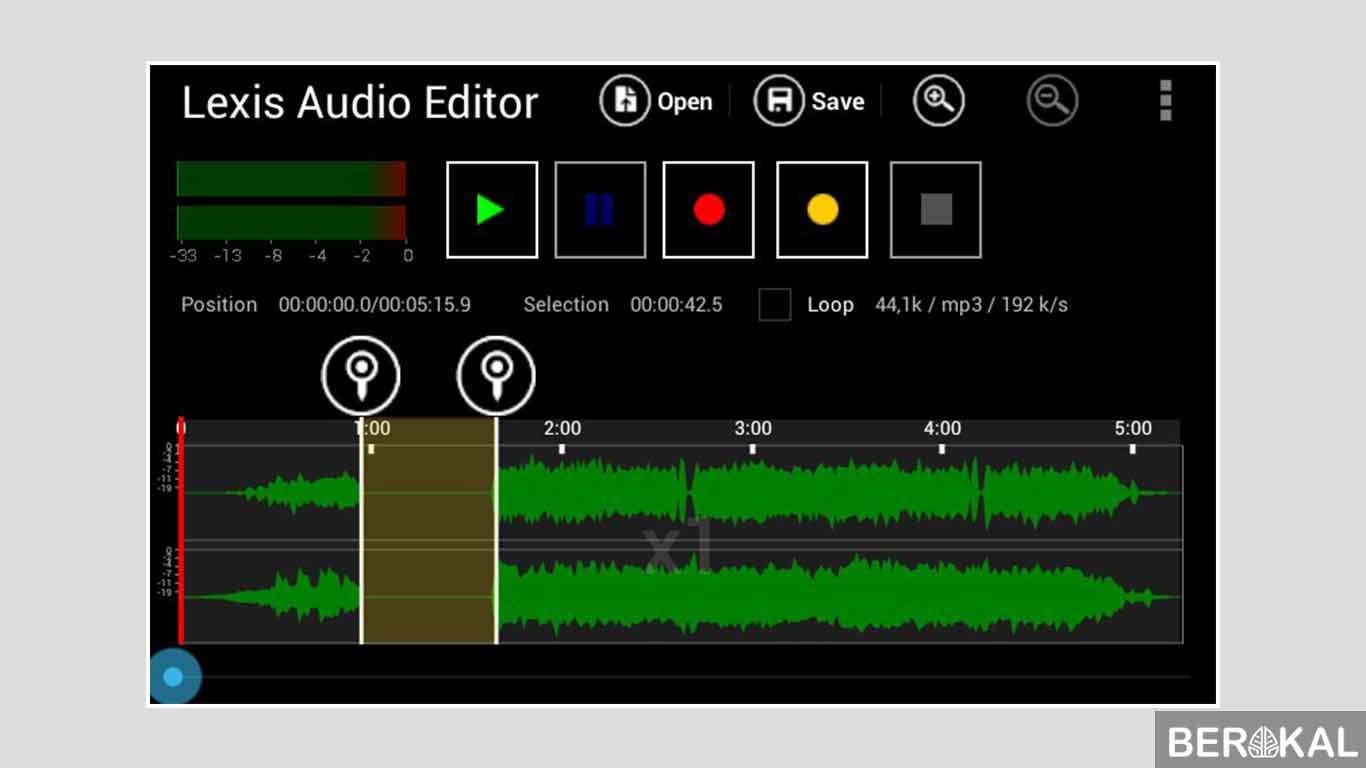
Task: Click the Lexis Audio Editor title
Action: (360, 103)
